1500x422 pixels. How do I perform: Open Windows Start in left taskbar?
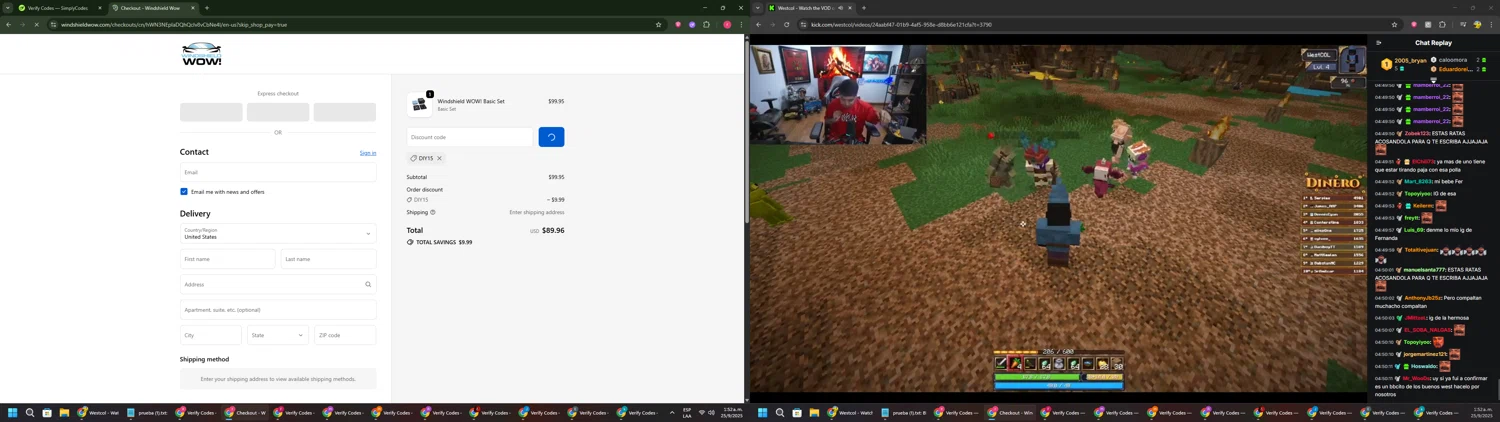[13, 413]
